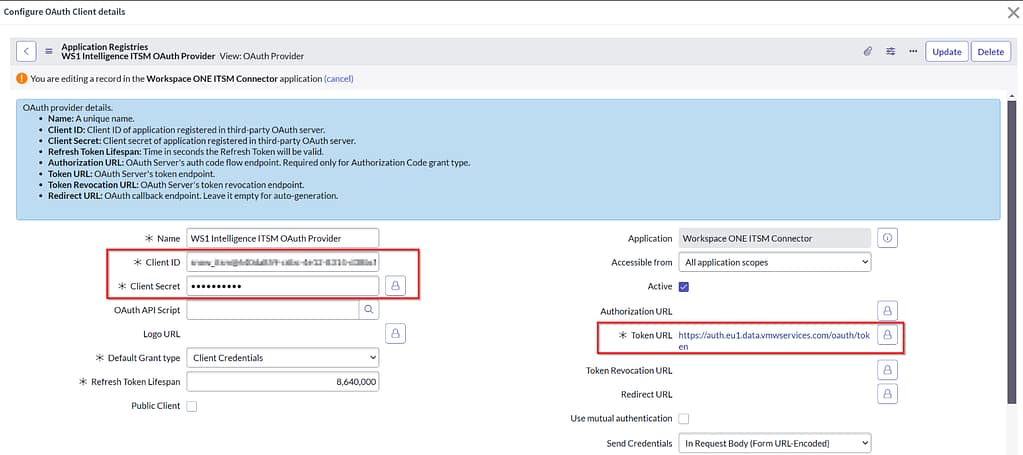Click into the Name field
The height and width of the screenshot is (455, 1023).
282,238
